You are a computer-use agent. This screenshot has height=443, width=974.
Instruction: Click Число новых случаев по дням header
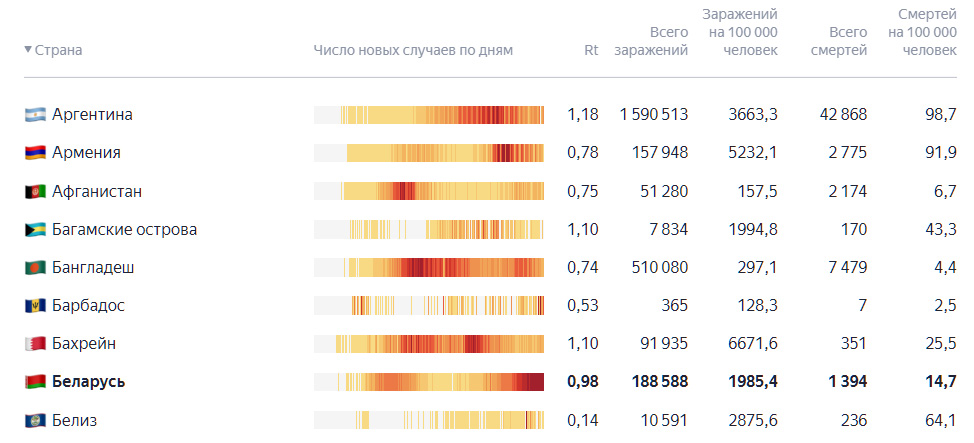(413, 50)
